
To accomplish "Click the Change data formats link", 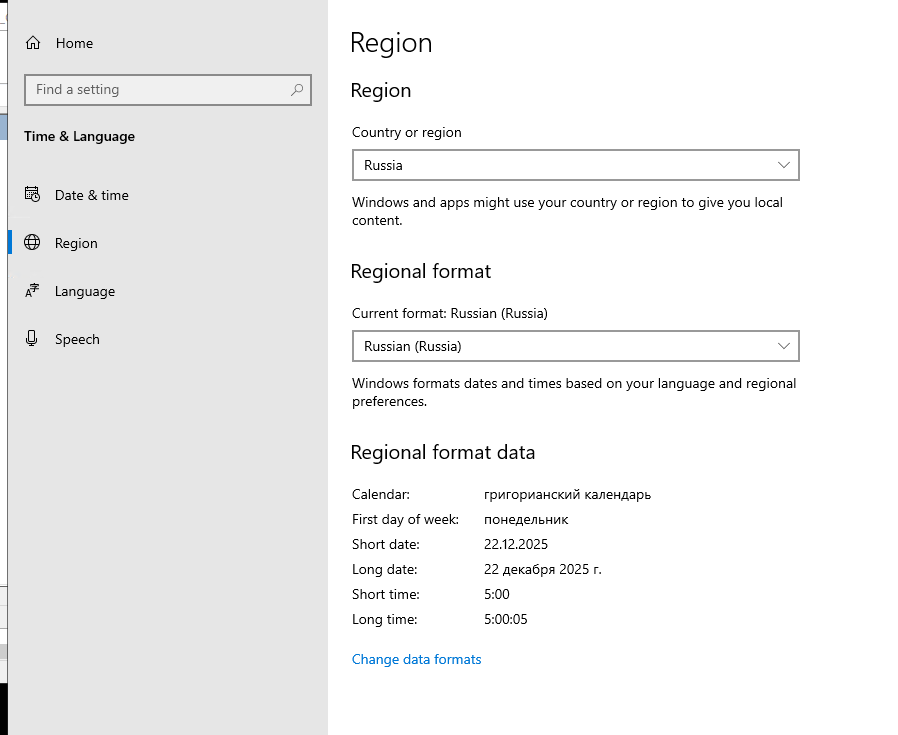I will [x=416, y=659].
